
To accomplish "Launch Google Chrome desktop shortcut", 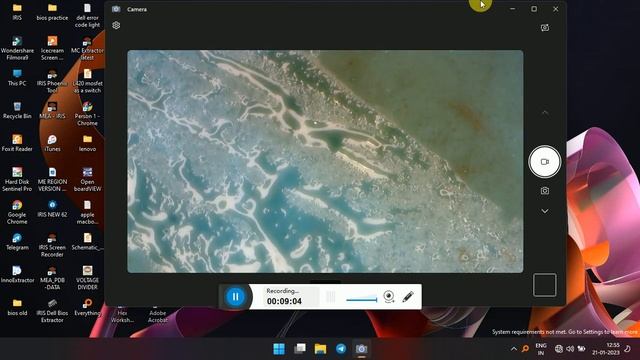I will tap(17, 212).
